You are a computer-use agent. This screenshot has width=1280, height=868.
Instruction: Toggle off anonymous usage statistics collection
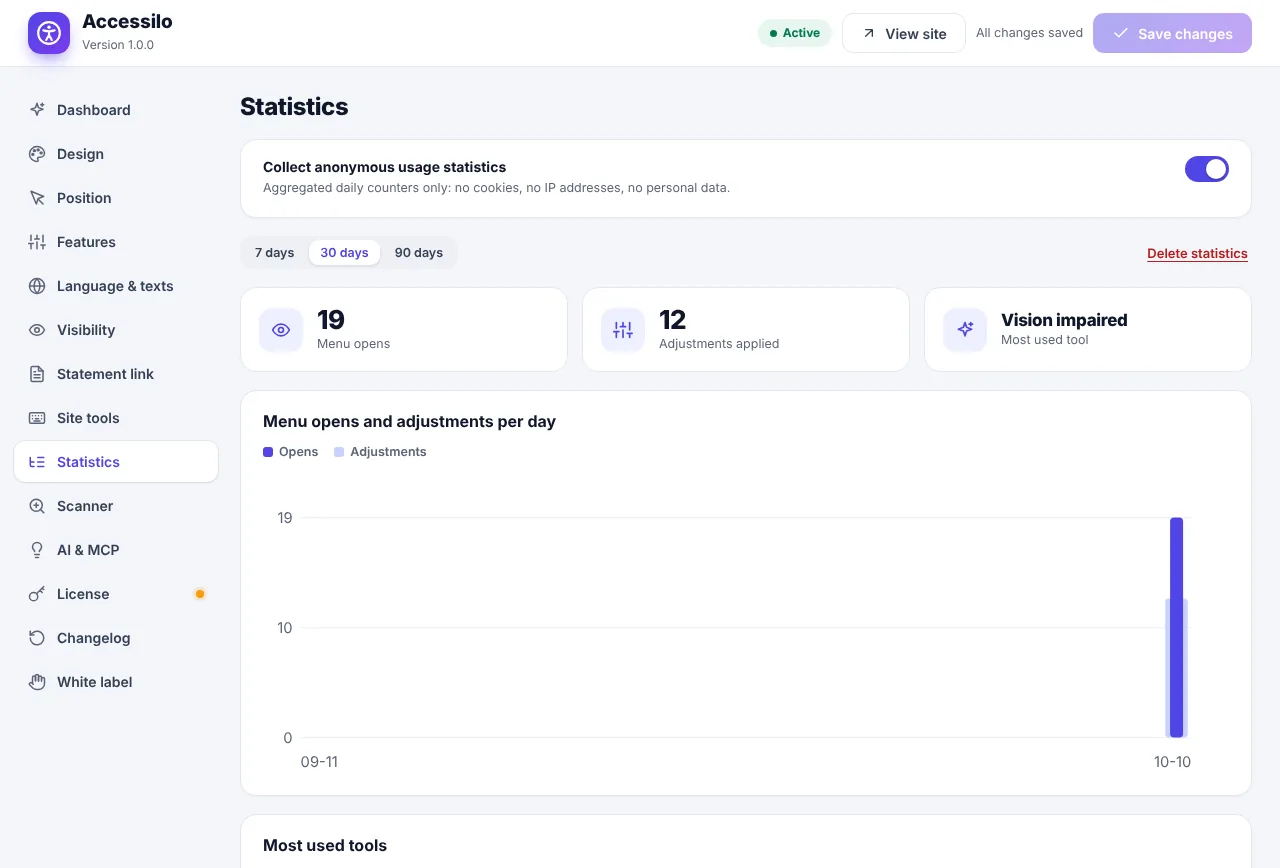1207,169
